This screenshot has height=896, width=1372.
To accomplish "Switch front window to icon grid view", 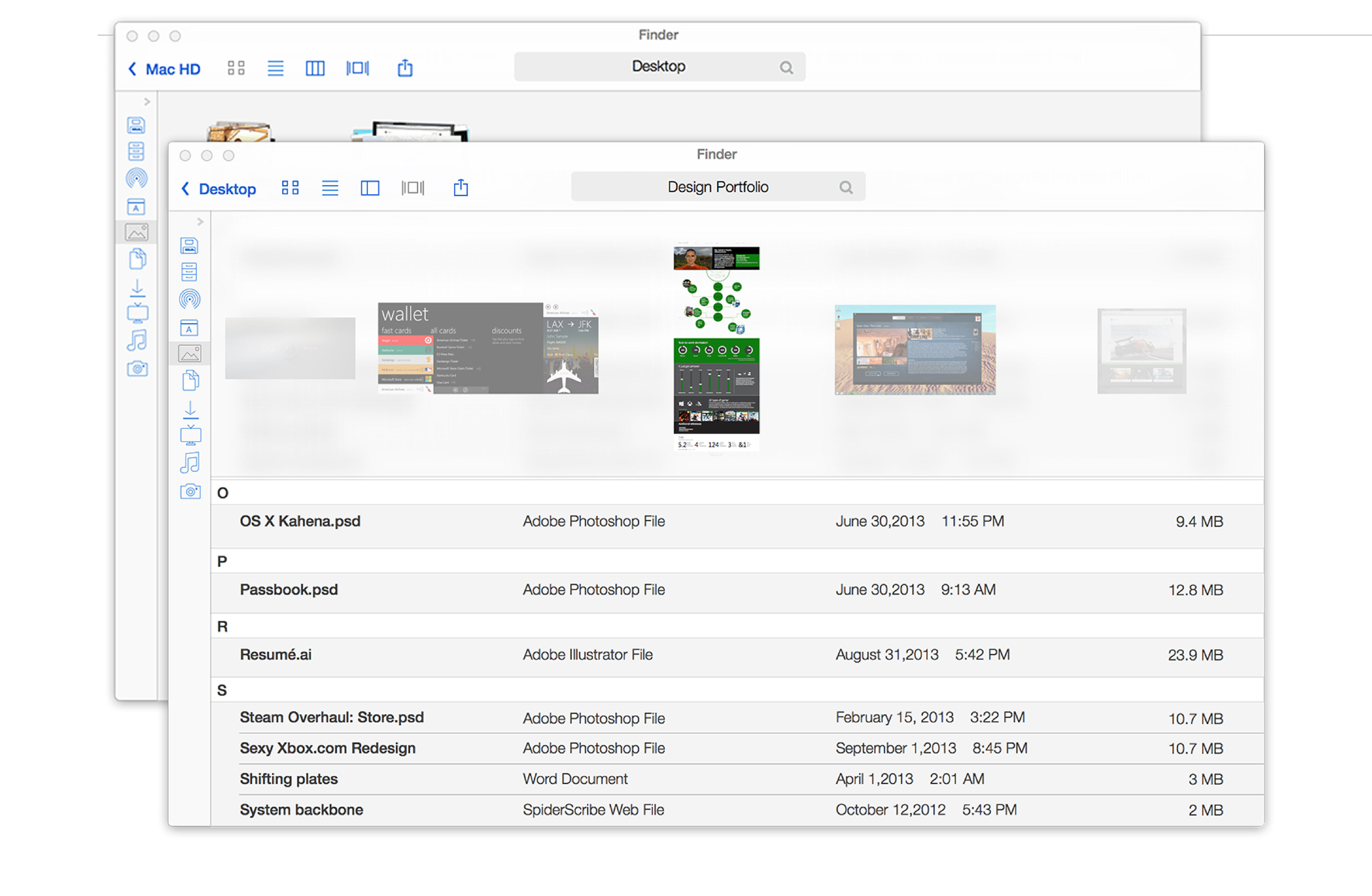I will pos(290,188).
